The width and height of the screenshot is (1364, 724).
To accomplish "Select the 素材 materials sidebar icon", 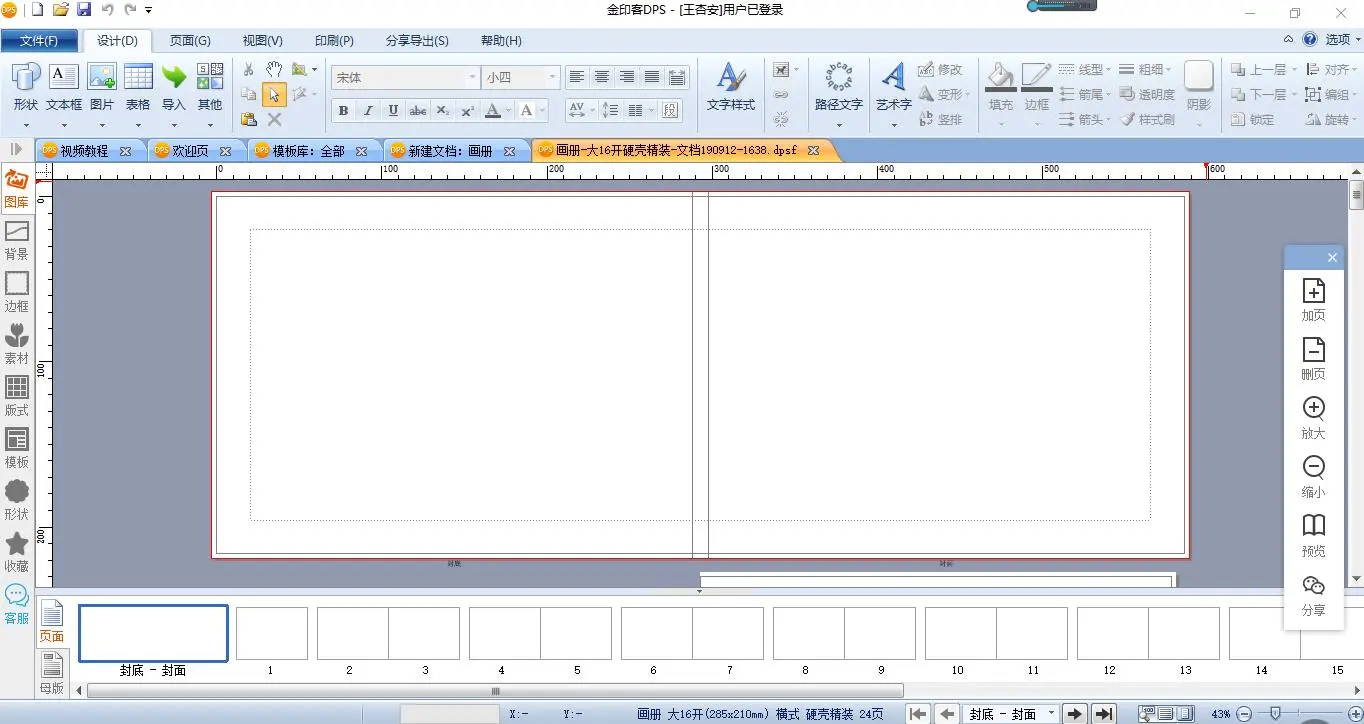I will point(17,343).
